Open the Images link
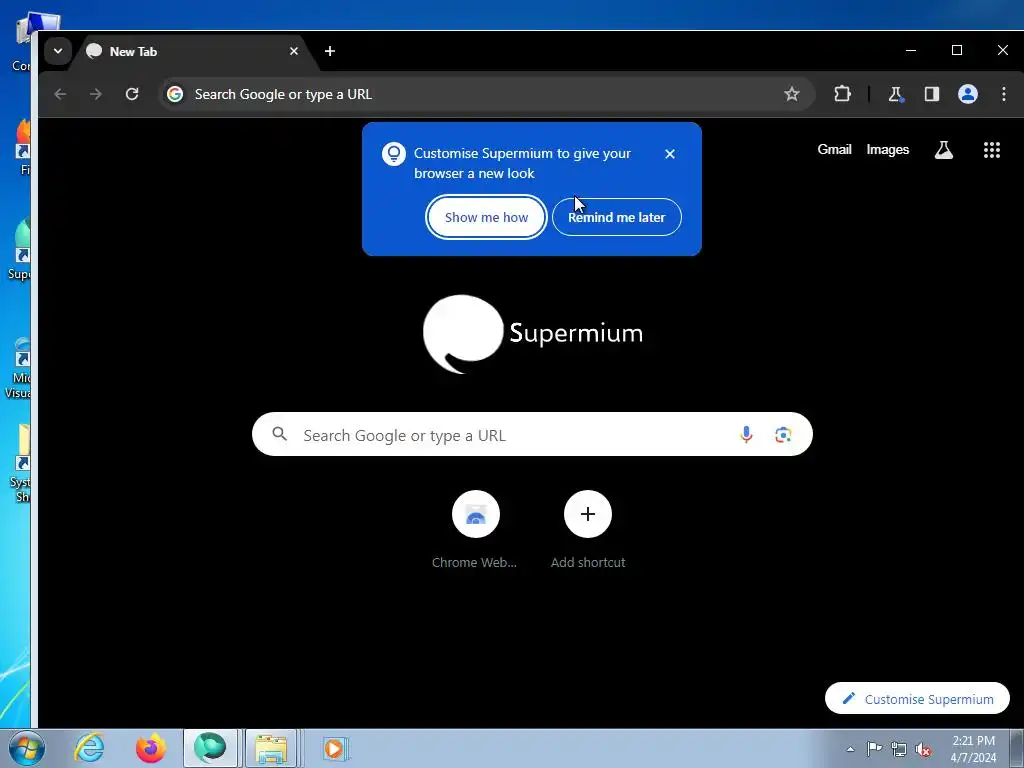The image size is (1024, 768). coord(888,150)
